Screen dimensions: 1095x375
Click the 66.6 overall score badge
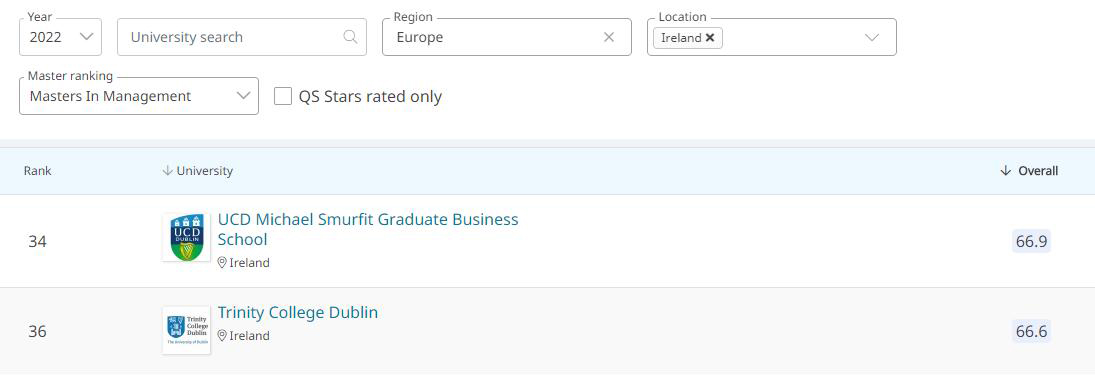[1031, 331]
